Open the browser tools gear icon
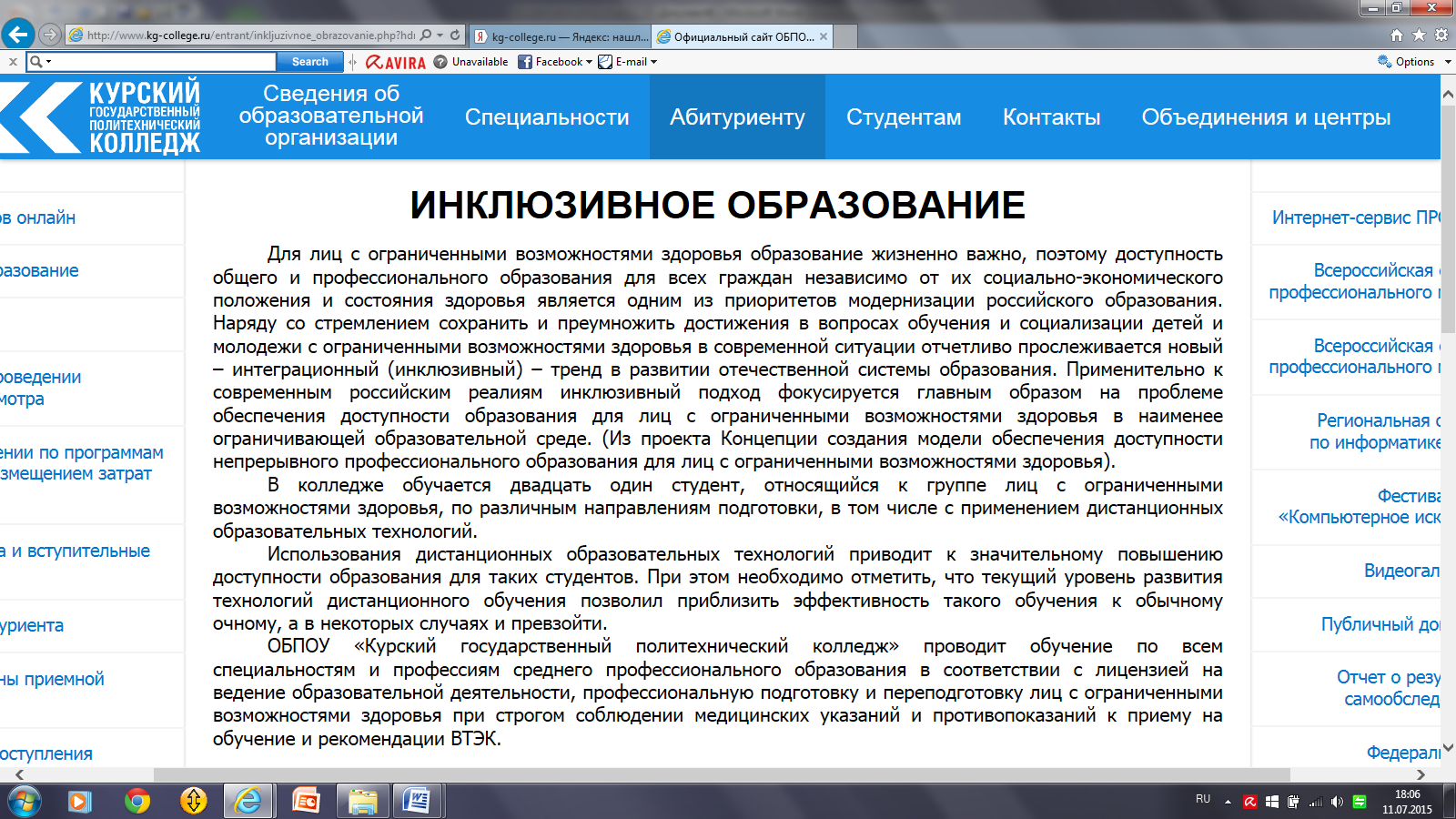 (1441, 35)
